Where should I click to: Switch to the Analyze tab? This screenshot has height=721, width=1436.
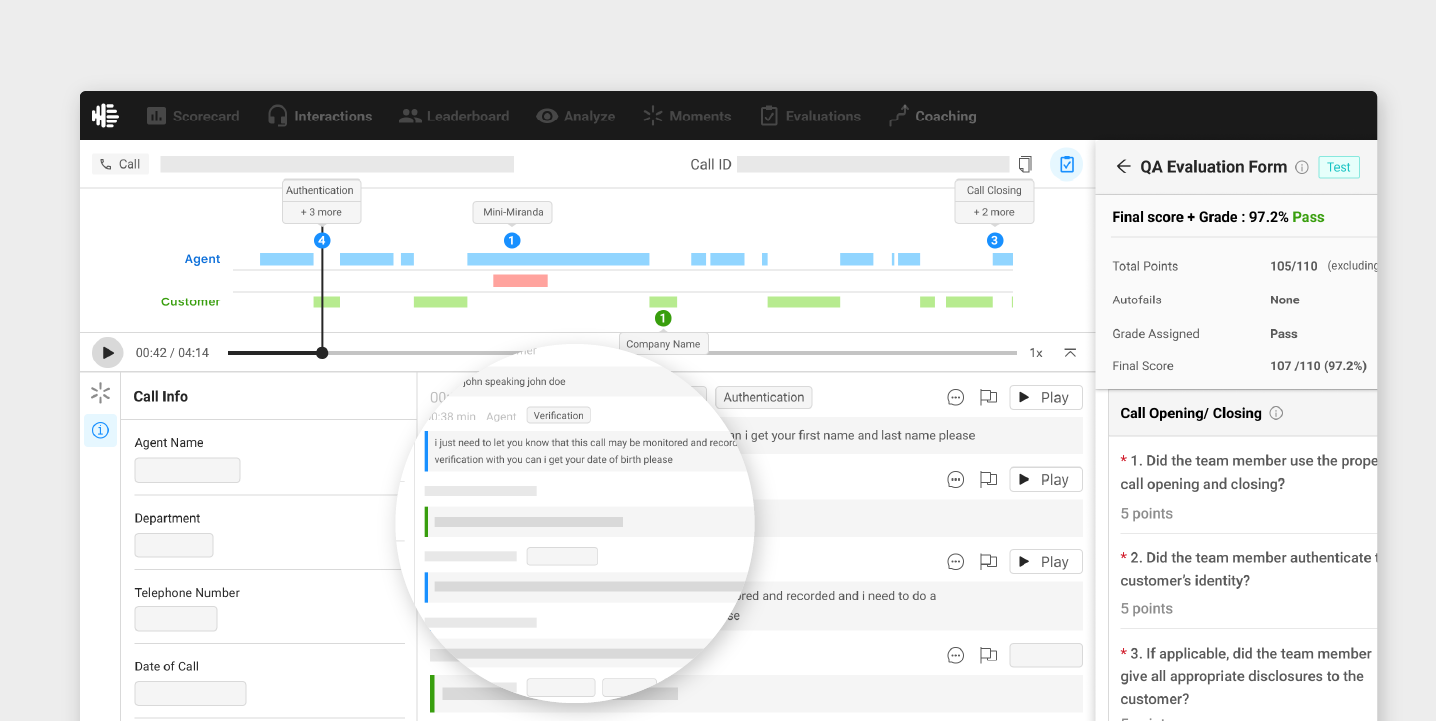point(576,116)
